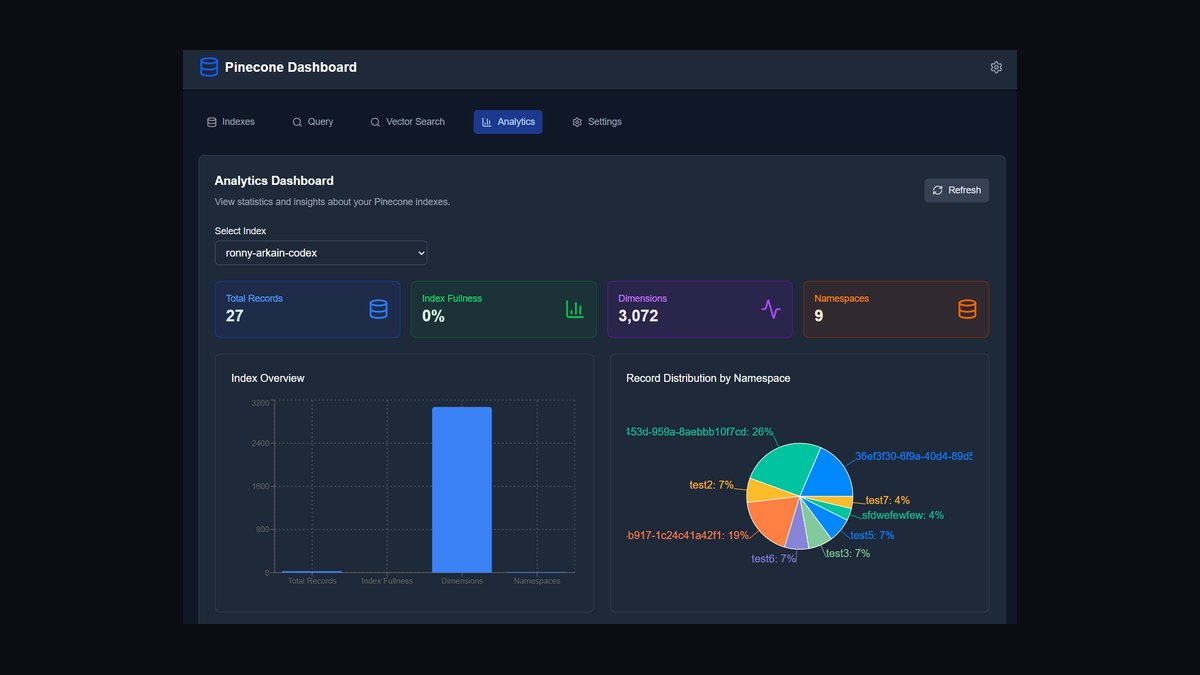This screenshot has height=675, width=1200.
Task: Click the test6: 7% label
Action: 774,559
